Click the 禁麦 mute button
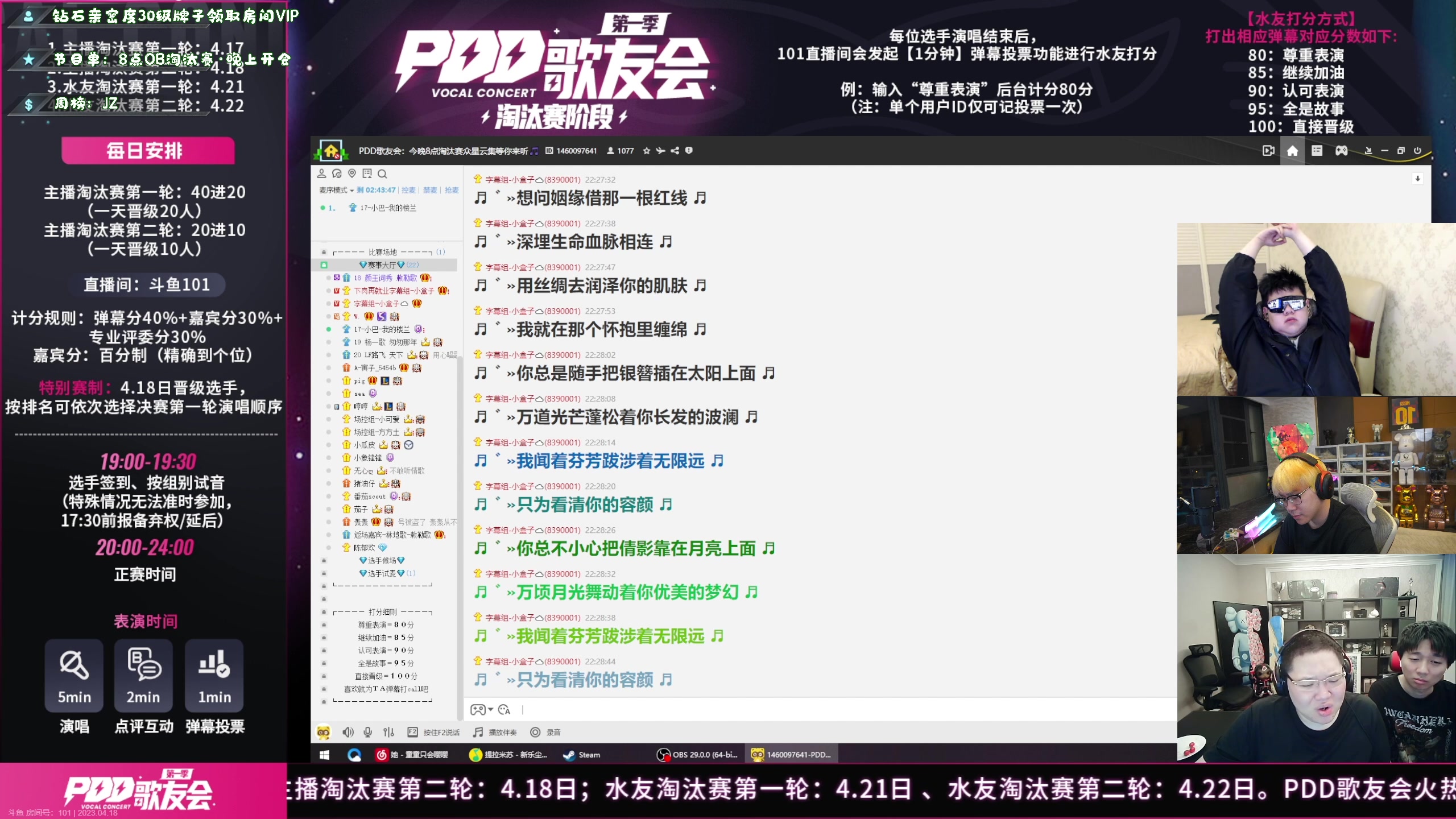 [431, 190]
